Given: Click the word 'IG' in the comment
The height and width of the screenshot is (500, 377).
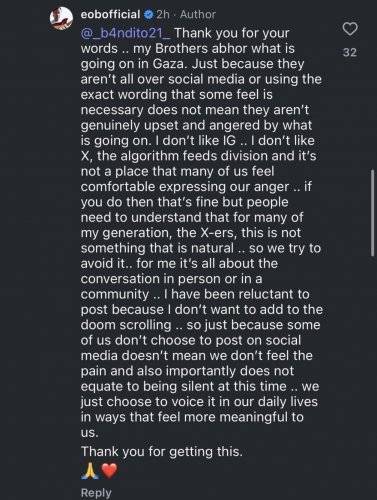Looking at the screenshot, I should point(229,141).
